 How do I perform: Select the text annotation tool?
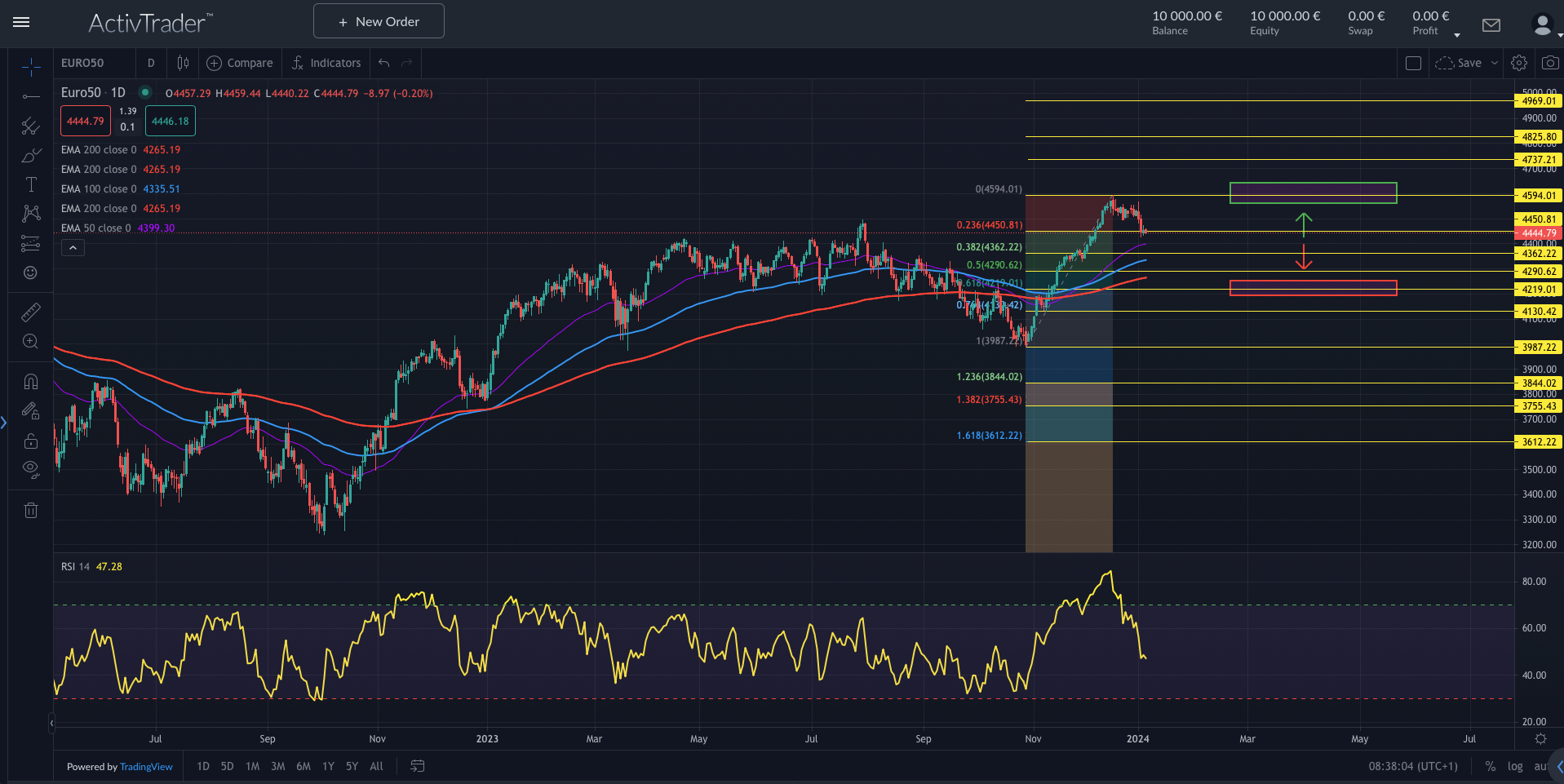click(x=30, y=184)
